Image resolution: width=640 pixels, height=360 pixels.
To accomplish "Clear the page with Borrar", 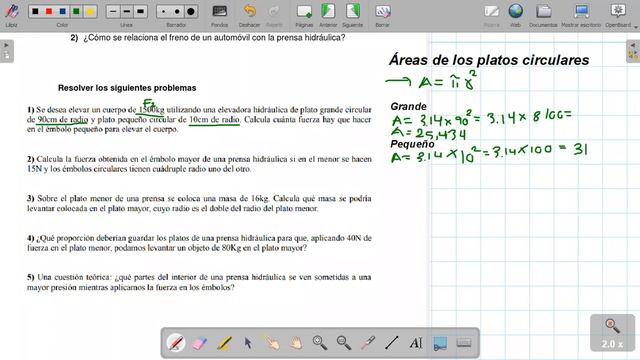I will tap(382, 11).
